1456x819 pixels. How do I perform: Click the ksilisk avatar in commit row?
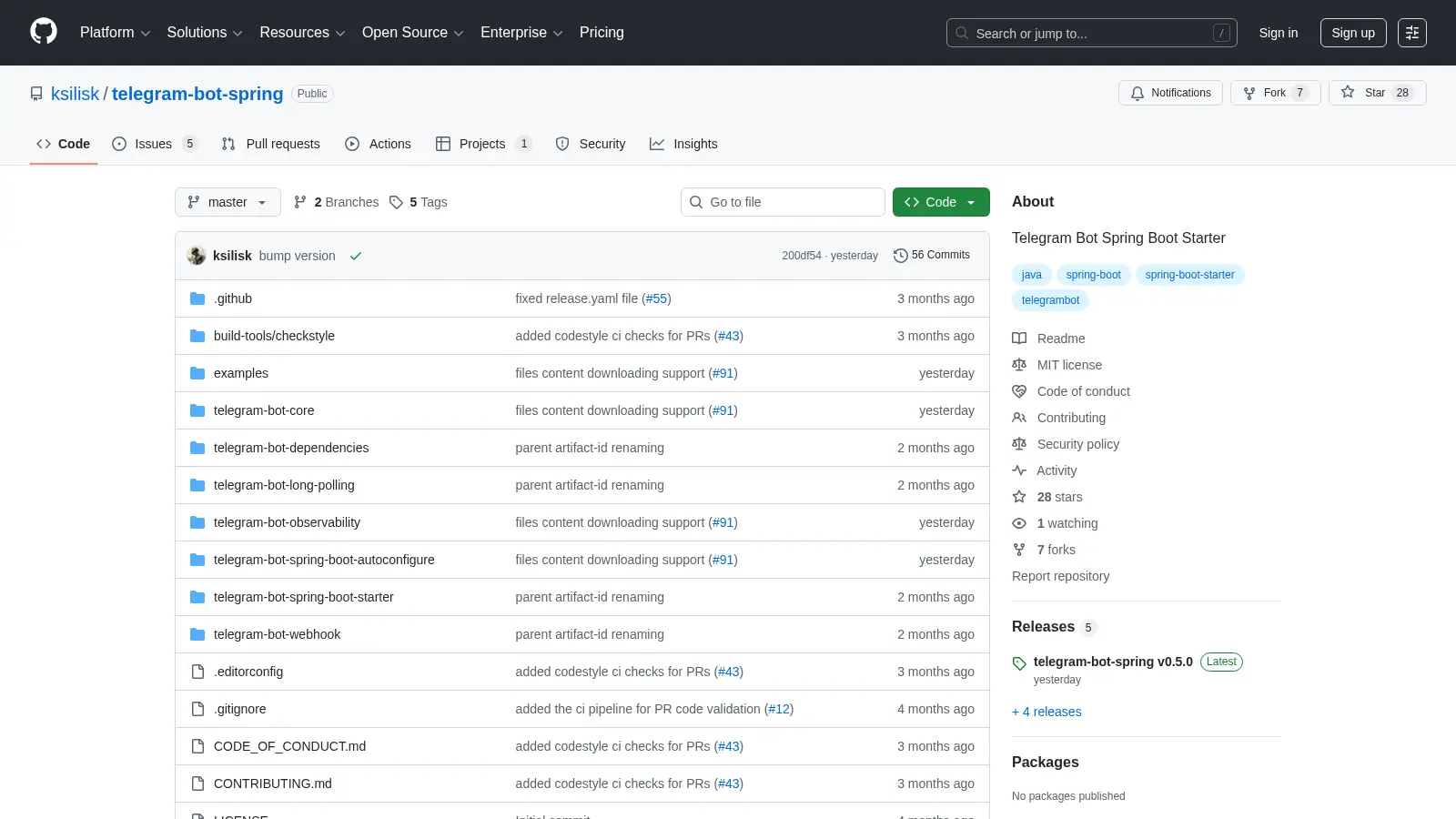[x=197, y=256]
